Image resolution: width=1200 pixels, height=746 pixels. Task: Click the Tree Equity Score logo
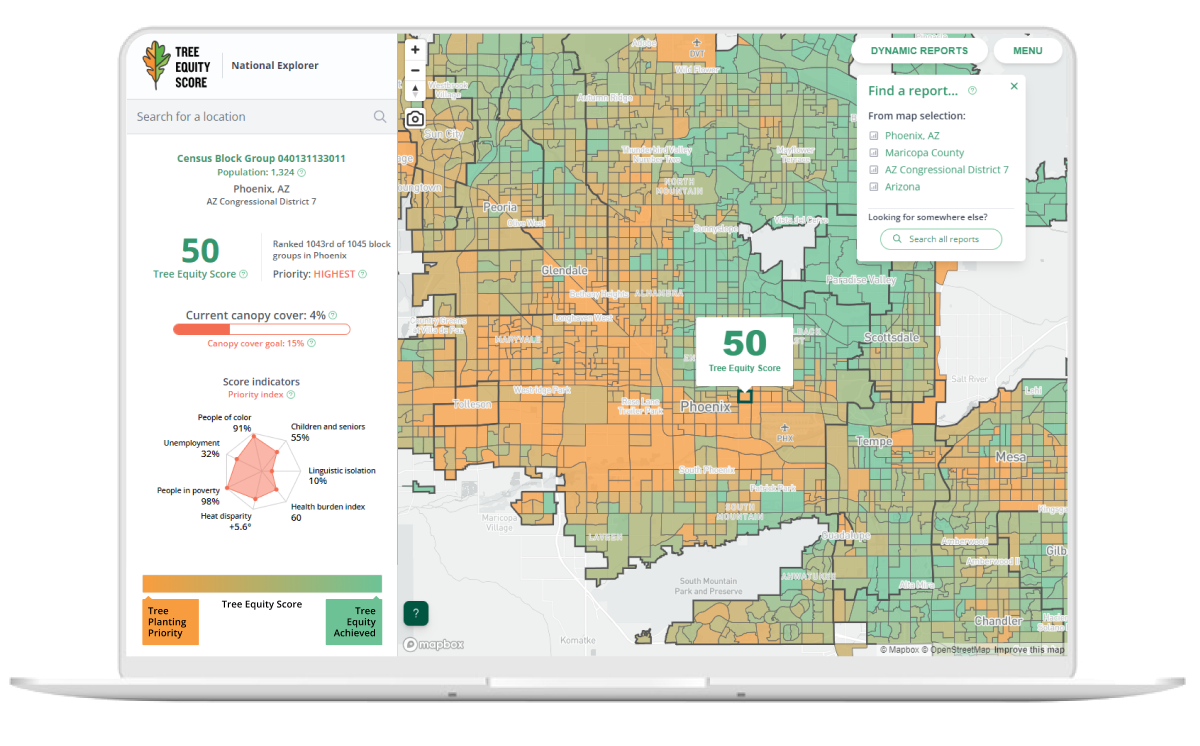[x=177, y=66]
